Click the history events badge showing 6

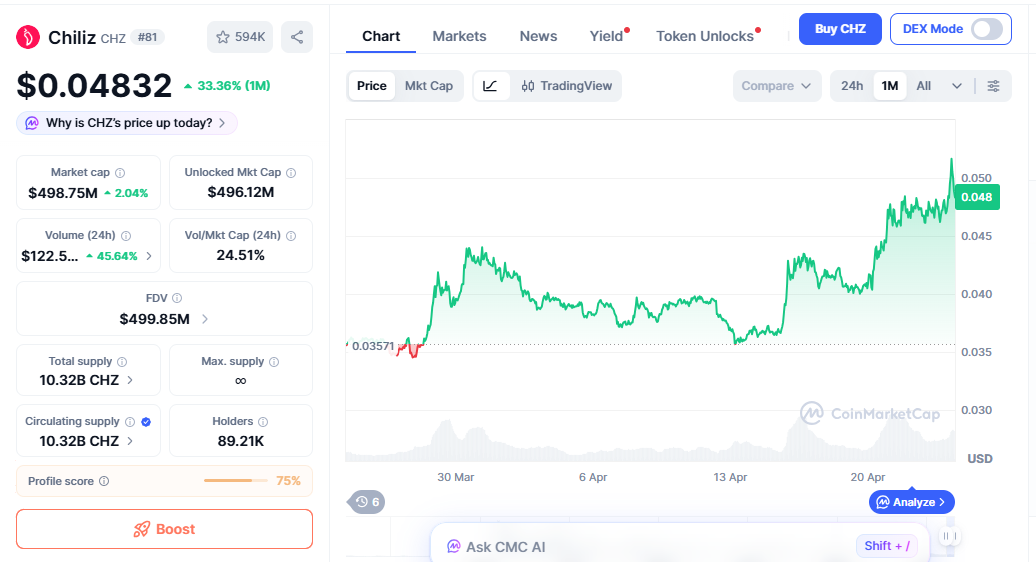click(x=367, y=502)
